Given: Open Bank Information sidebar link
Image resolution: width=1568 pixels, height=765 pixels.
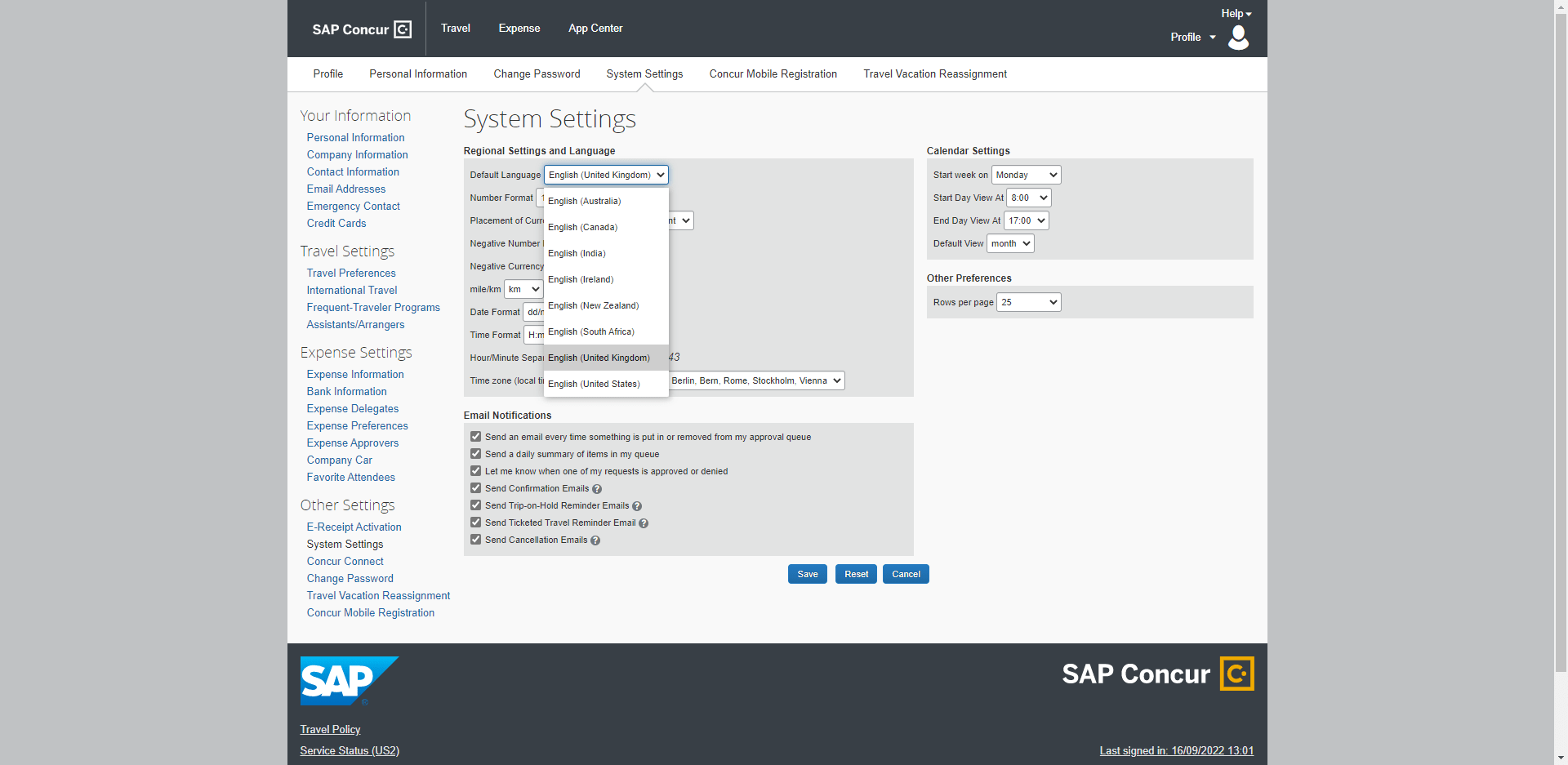Looking at the screenshot, I should pos(347,392).
